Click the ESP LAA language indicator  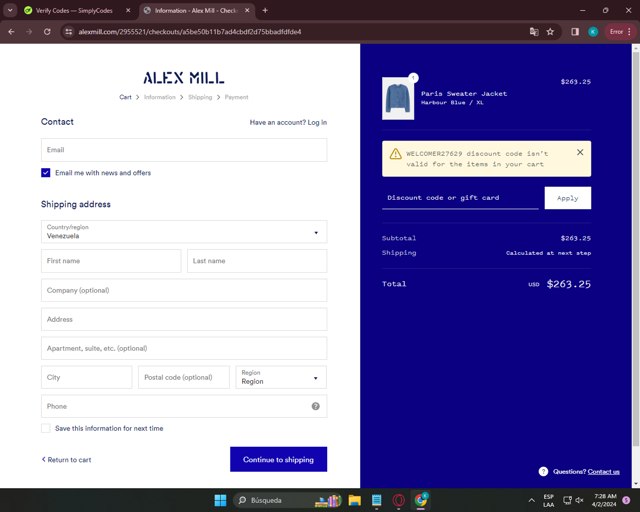coord(549,501)
